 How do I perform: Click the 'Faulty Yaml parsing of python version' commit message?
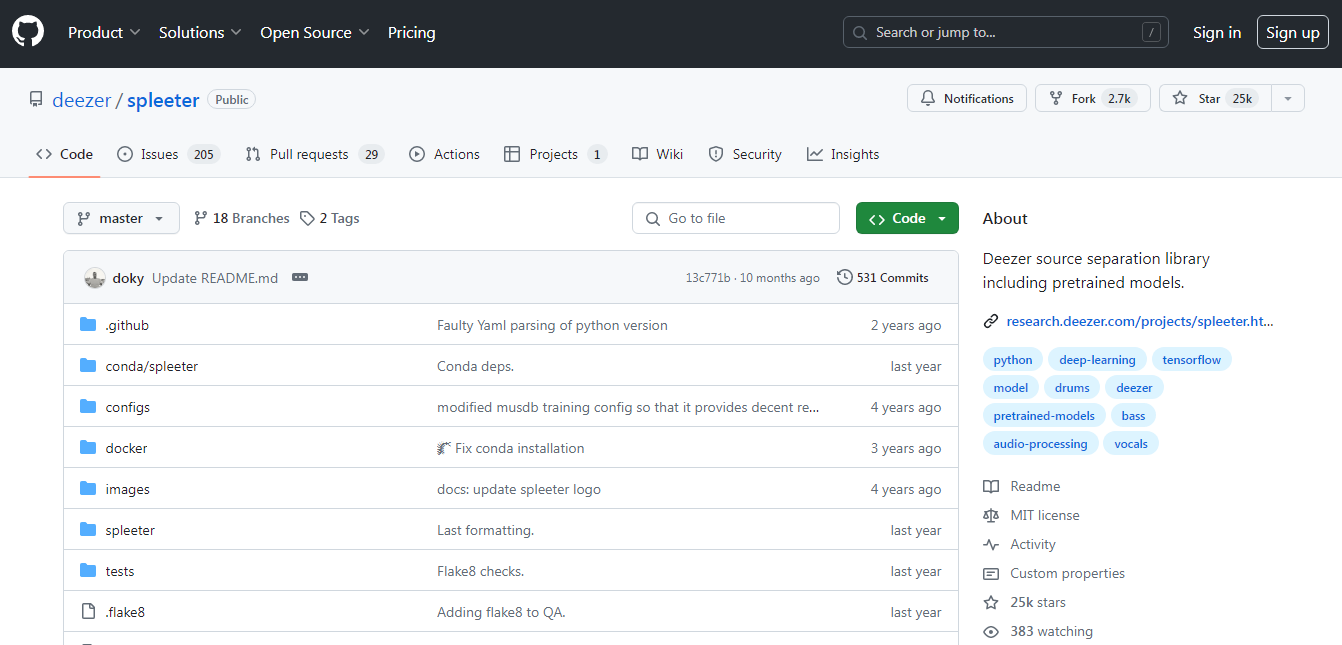click(552, 325)
